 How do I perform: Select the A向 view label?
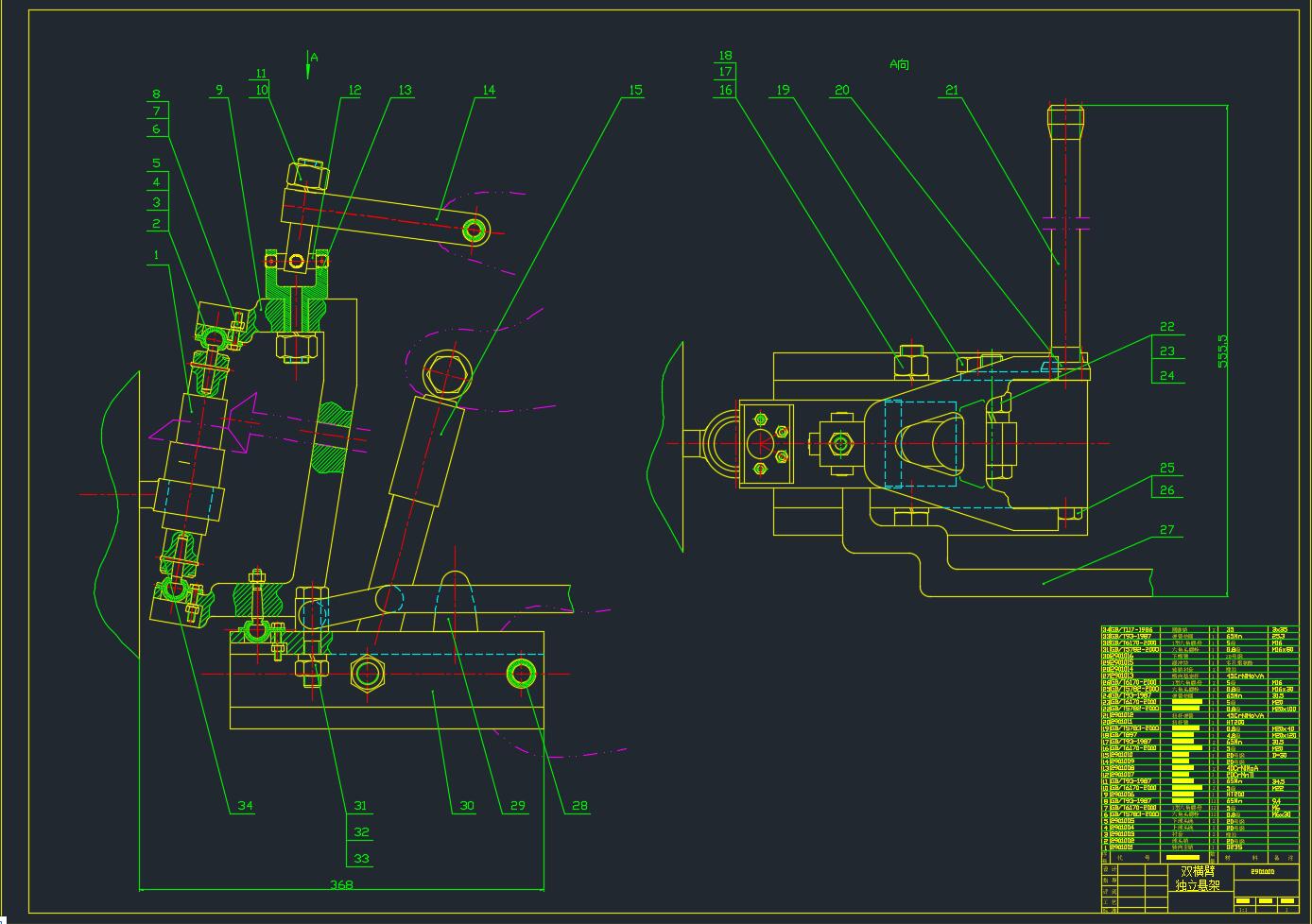[899, 64]
